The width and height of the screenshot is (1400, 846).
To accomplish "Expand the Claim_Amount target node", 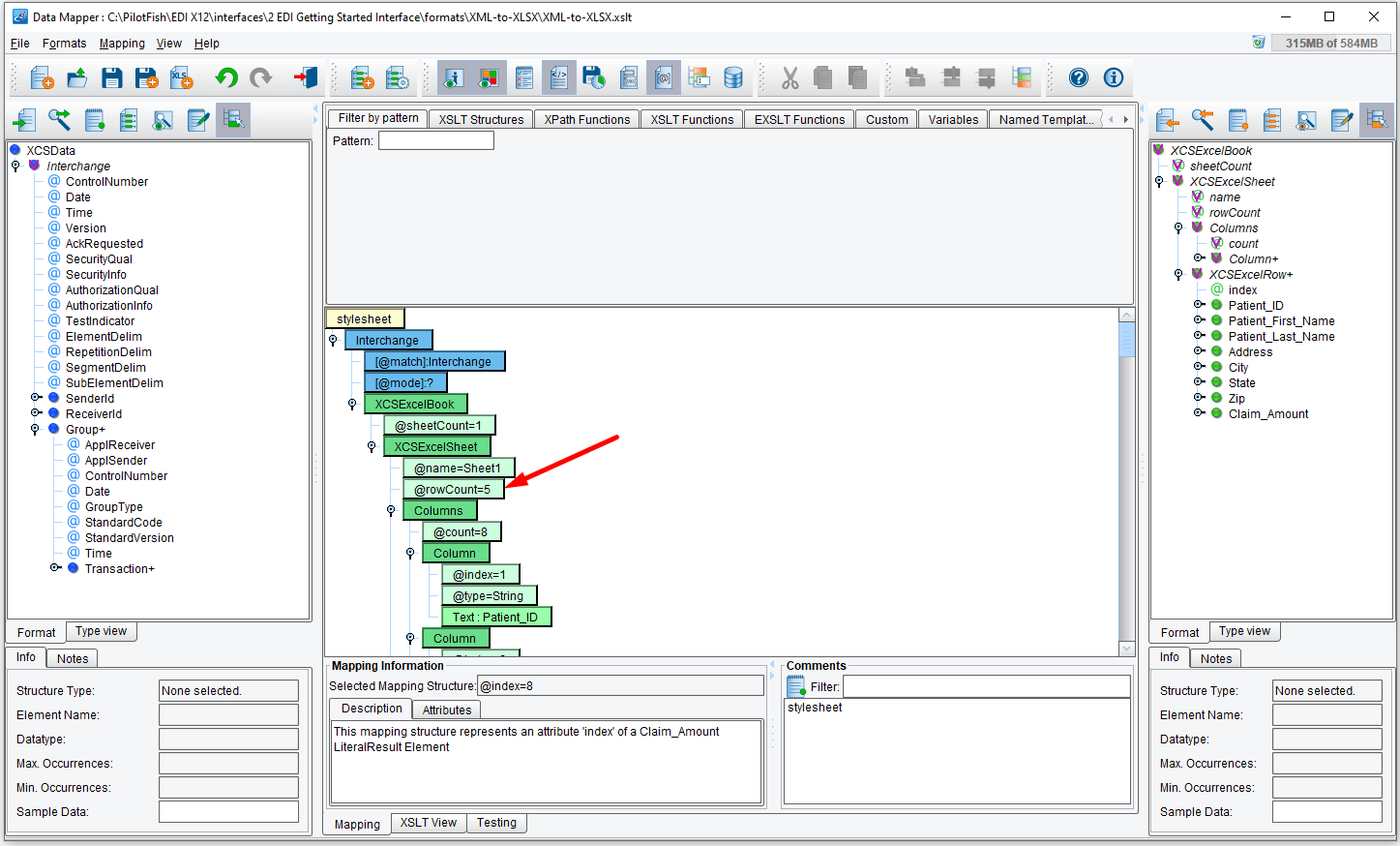I will click(1199, 413).
